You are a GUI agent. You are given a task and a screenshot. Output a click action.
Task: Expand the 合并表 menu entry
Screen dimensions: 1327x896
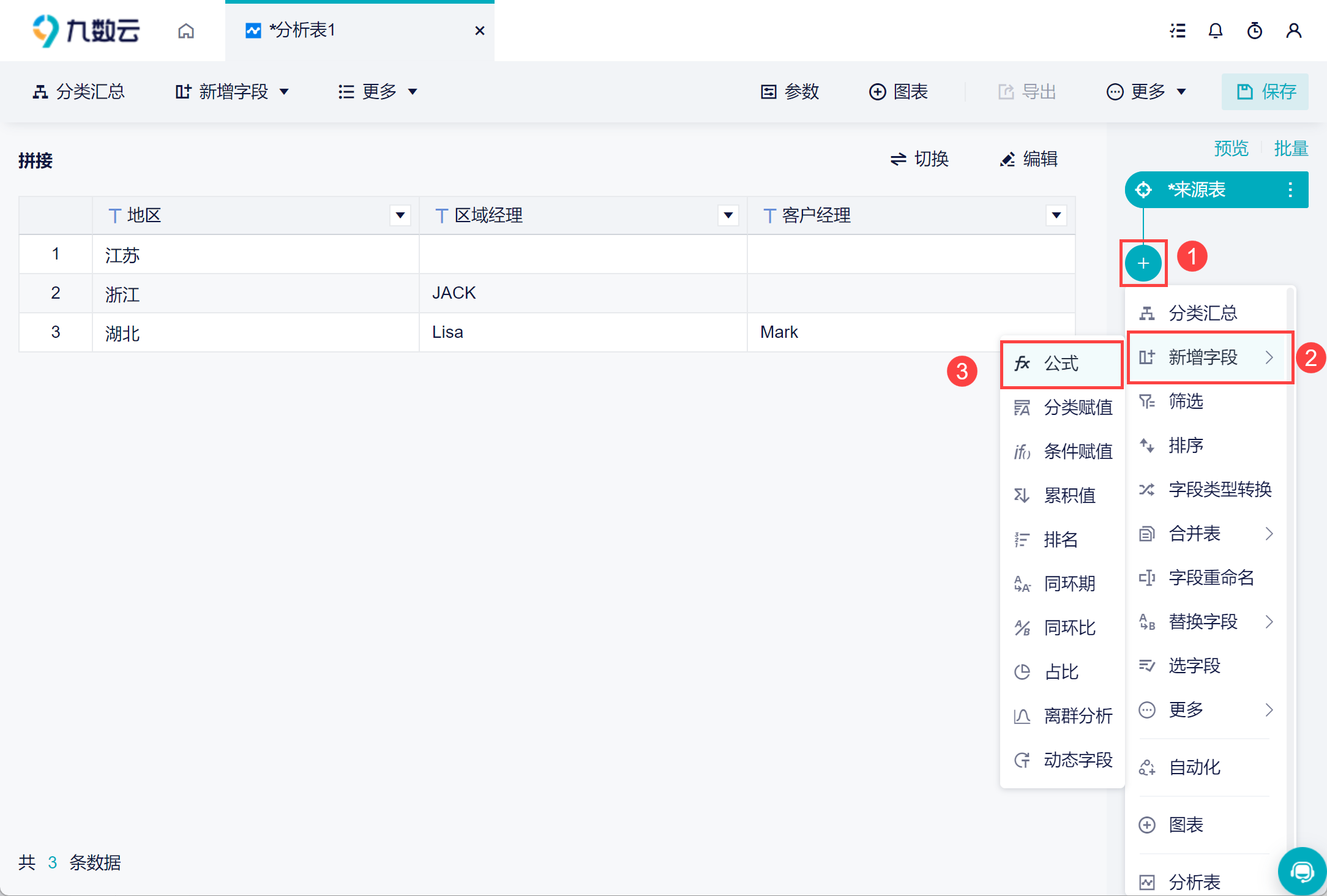[1206, 534]
